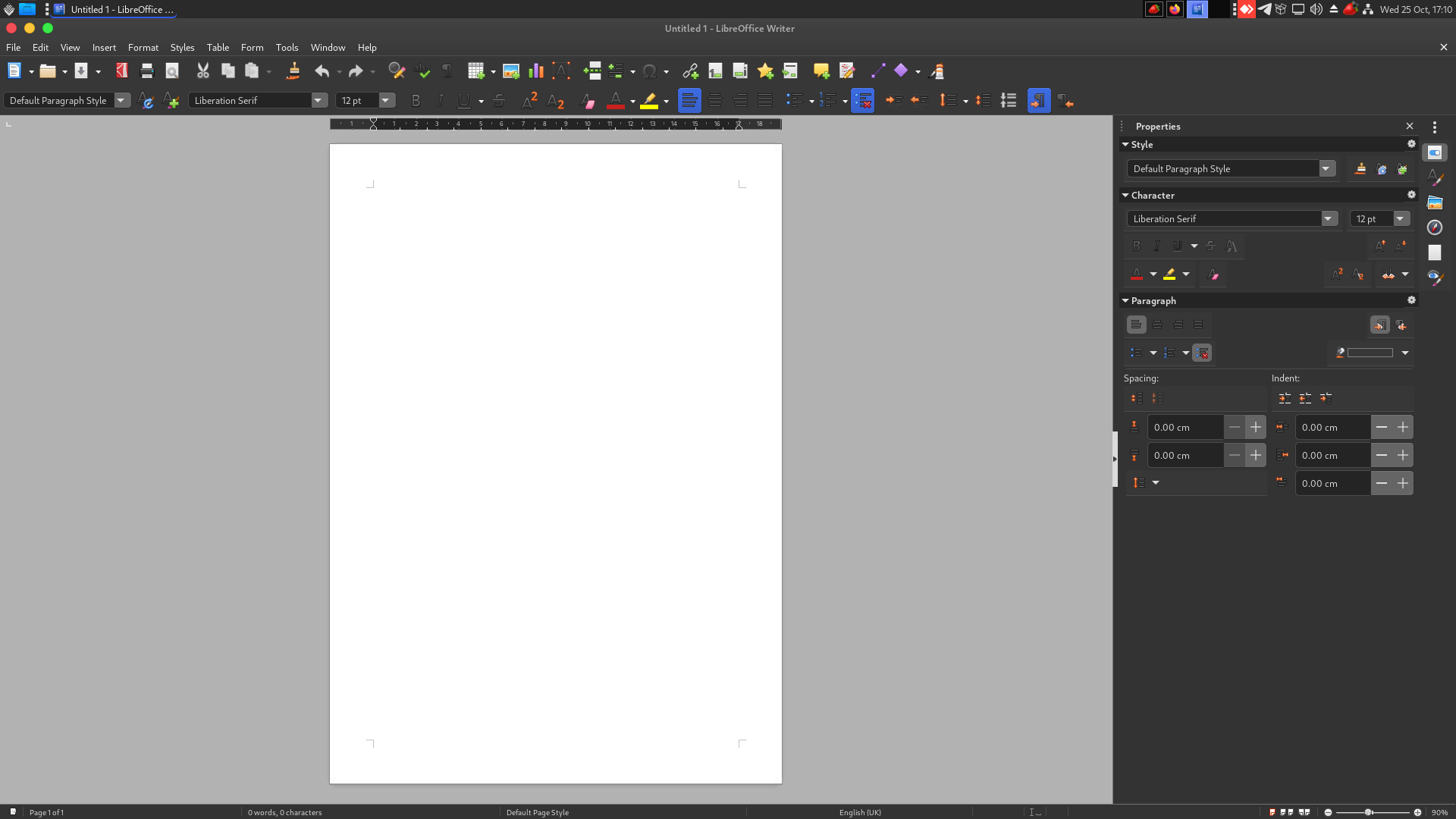Toggle Bold in formatting toolbar
Screen dimensions: 1456x819
pos(416,100)
